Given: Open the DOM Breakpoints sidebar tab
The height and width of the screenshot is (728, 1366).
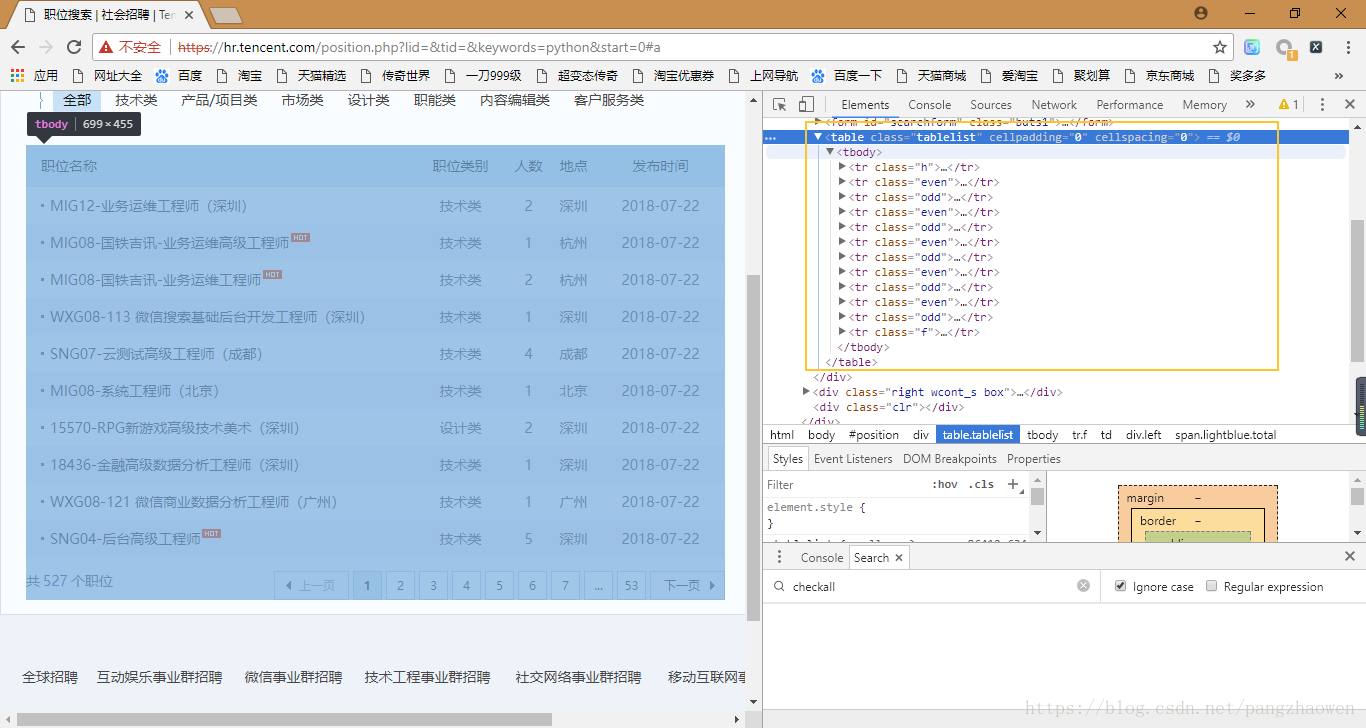Looking at the screenshot, I should point(950,459).
